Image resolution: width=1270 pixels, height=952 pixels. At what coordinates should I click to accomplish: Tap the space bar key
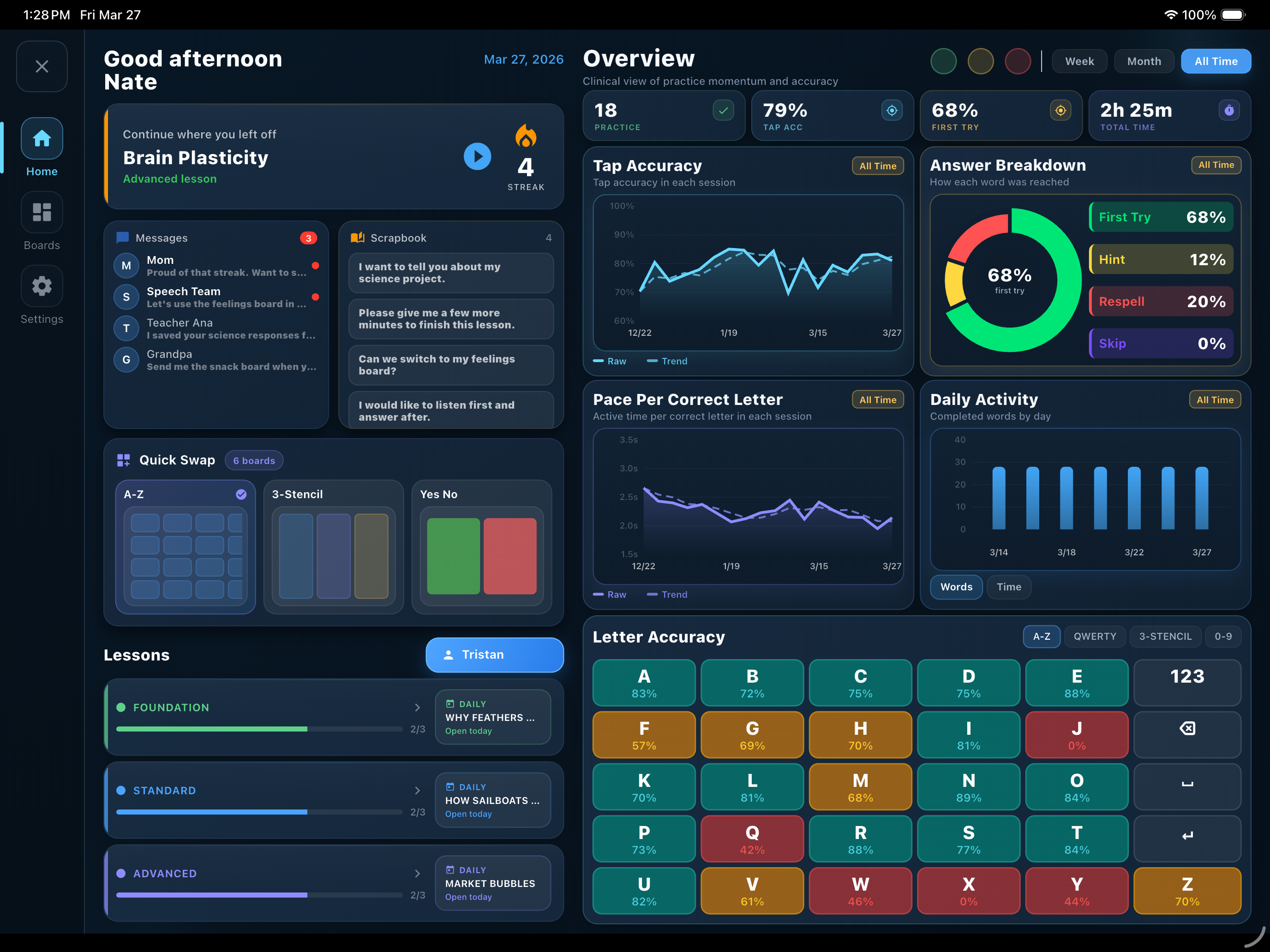[1187, 787]
